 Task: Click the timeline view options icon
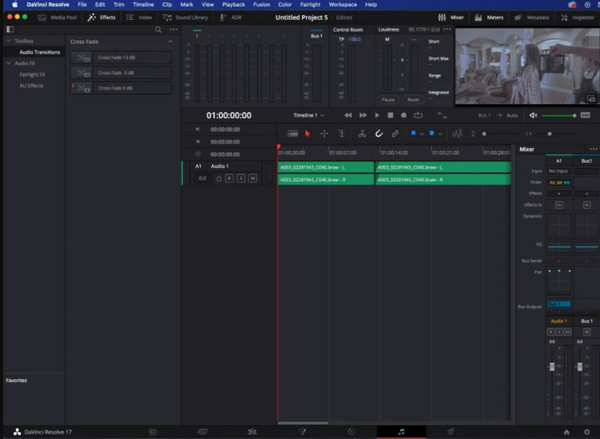292,134
